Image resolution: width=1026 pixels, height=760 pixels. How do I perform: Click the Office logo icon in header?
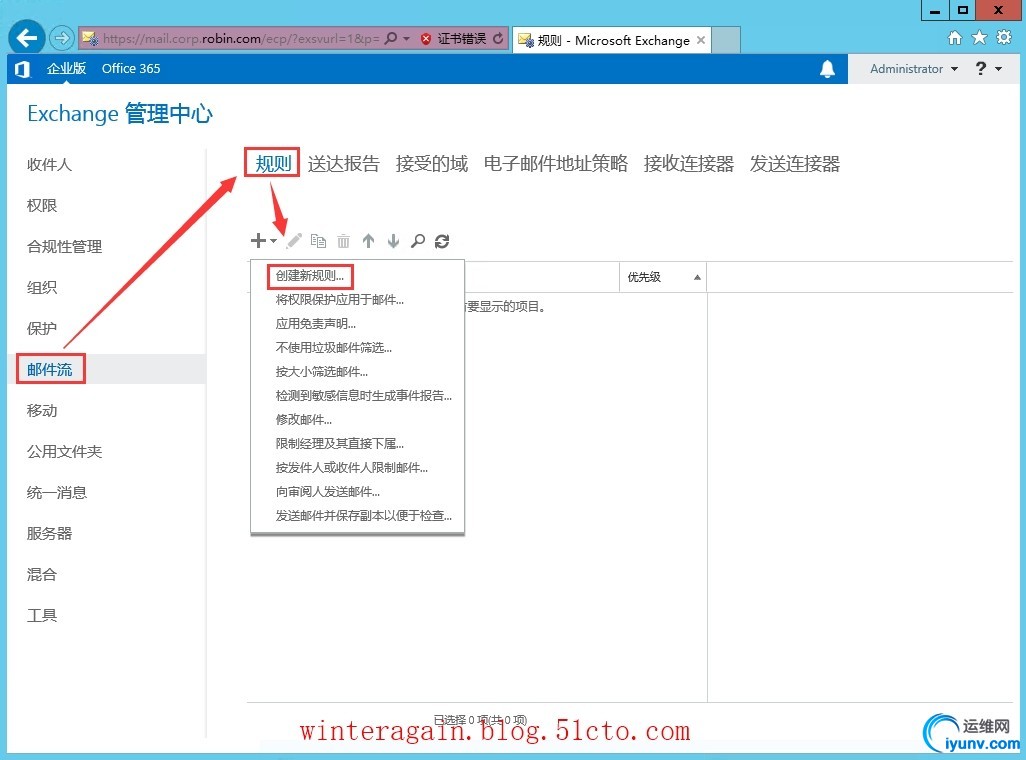23,69
